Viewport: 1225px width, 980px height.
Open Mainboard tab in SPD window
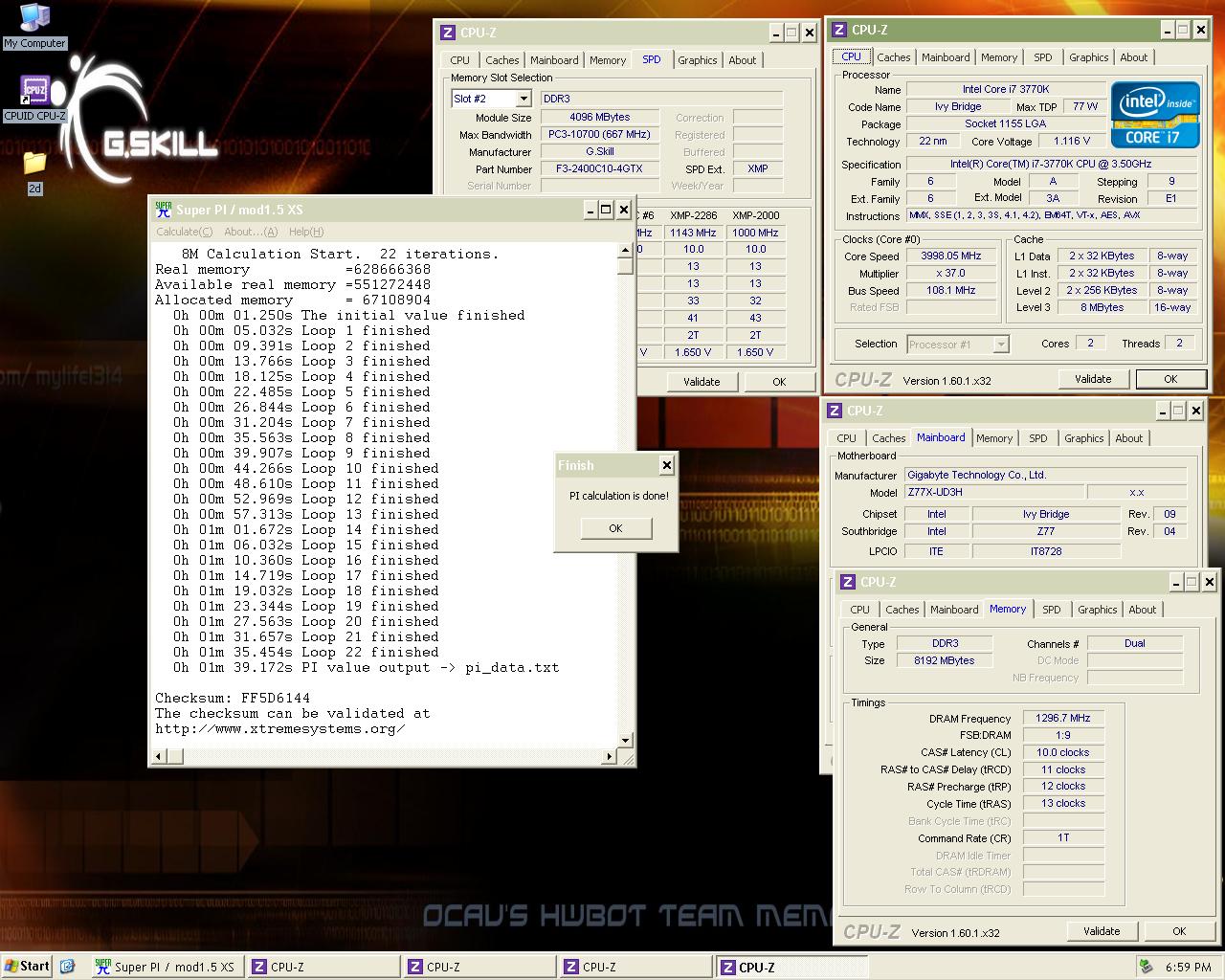pyautogui.click(x=554, y=60)
